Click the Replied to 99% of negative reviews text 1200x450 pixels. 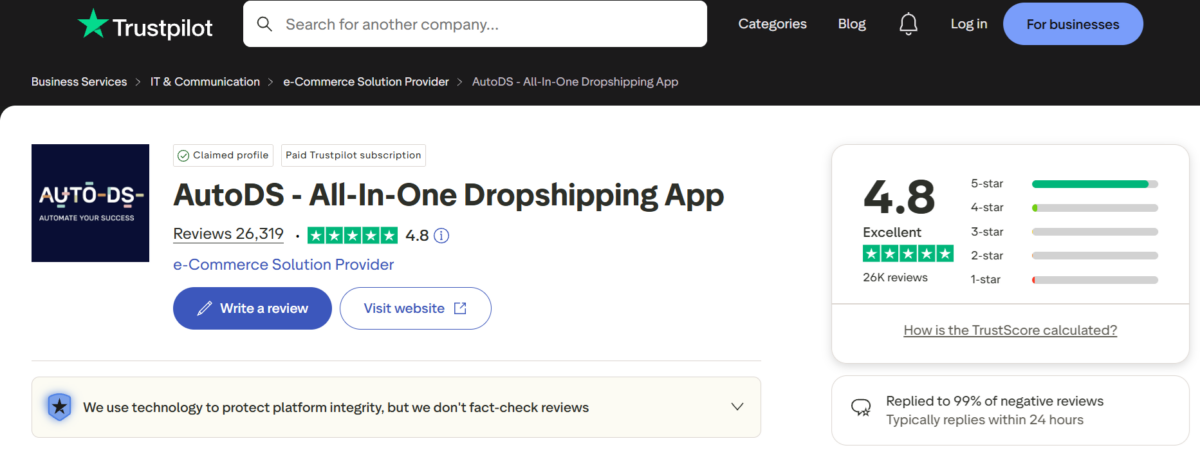995,401
